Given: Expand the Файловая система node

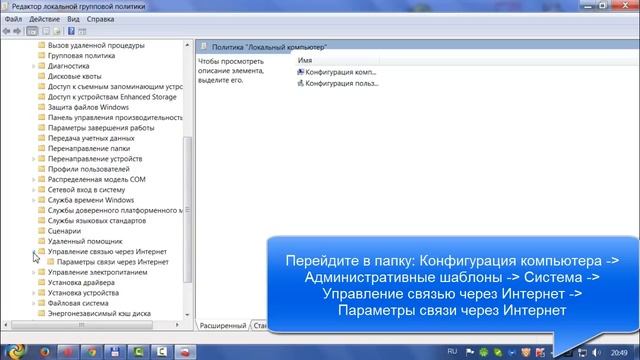Looking at the screenshot, I should (x=33, y=303).
